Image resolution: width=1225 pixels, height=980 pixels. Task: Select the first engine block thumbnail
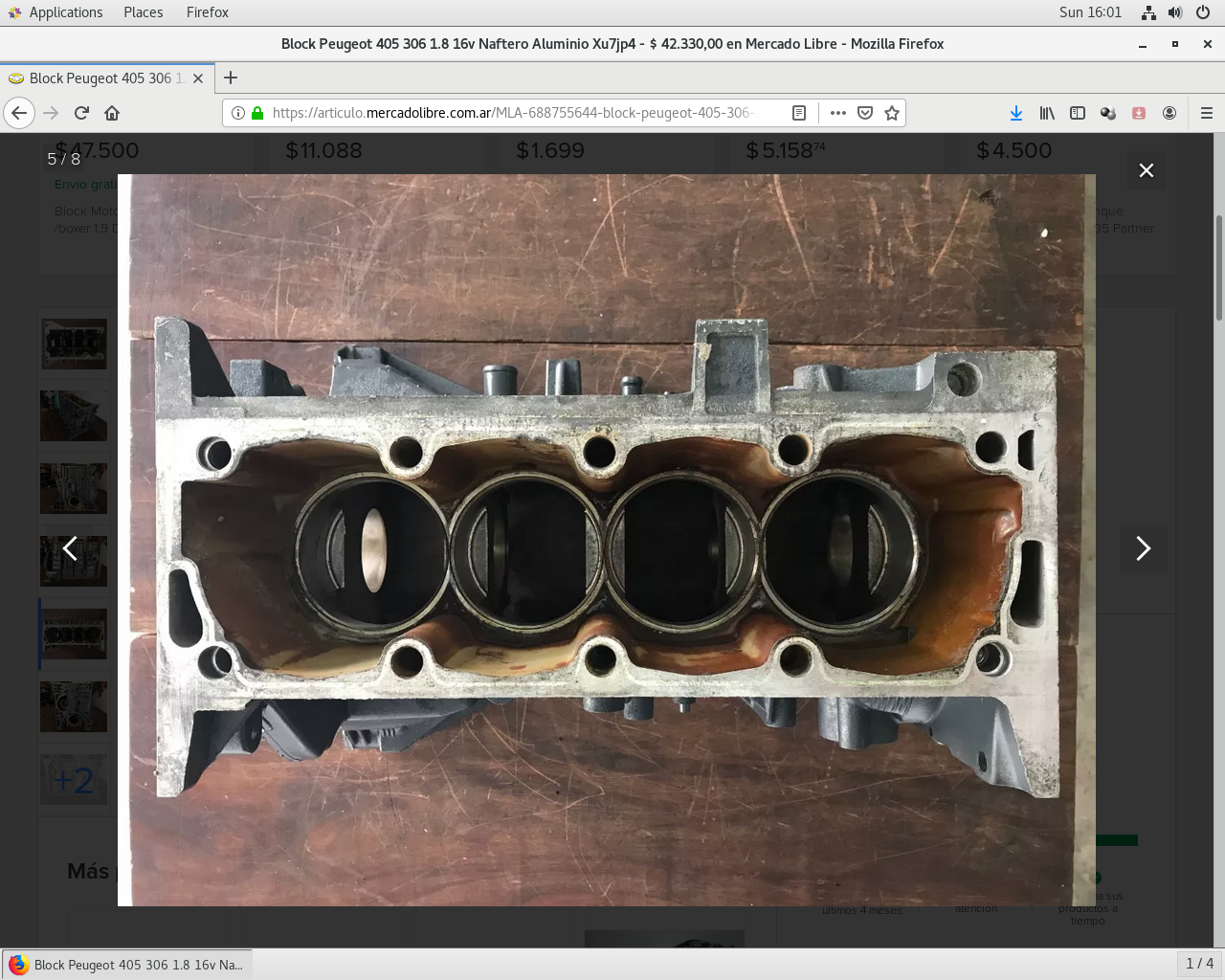tap(74, 343)
